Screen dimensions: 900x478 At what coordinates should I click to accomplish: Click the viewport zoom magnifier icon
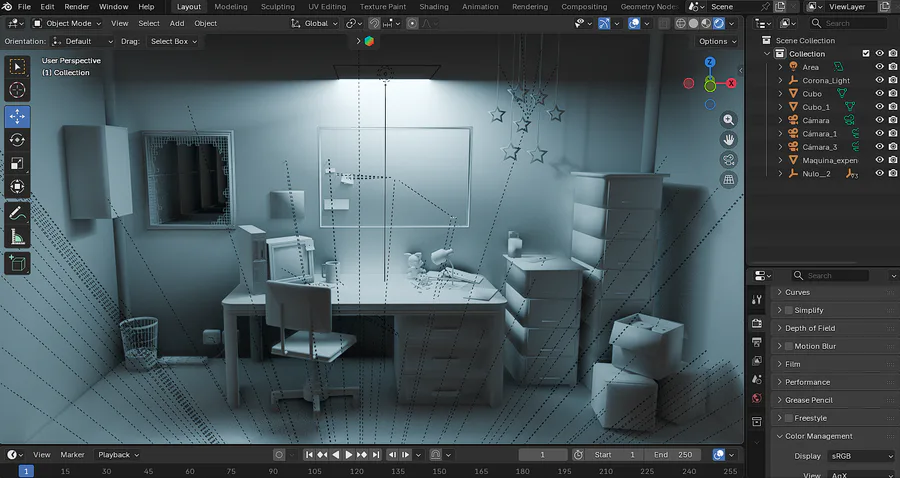pos(728,120)
